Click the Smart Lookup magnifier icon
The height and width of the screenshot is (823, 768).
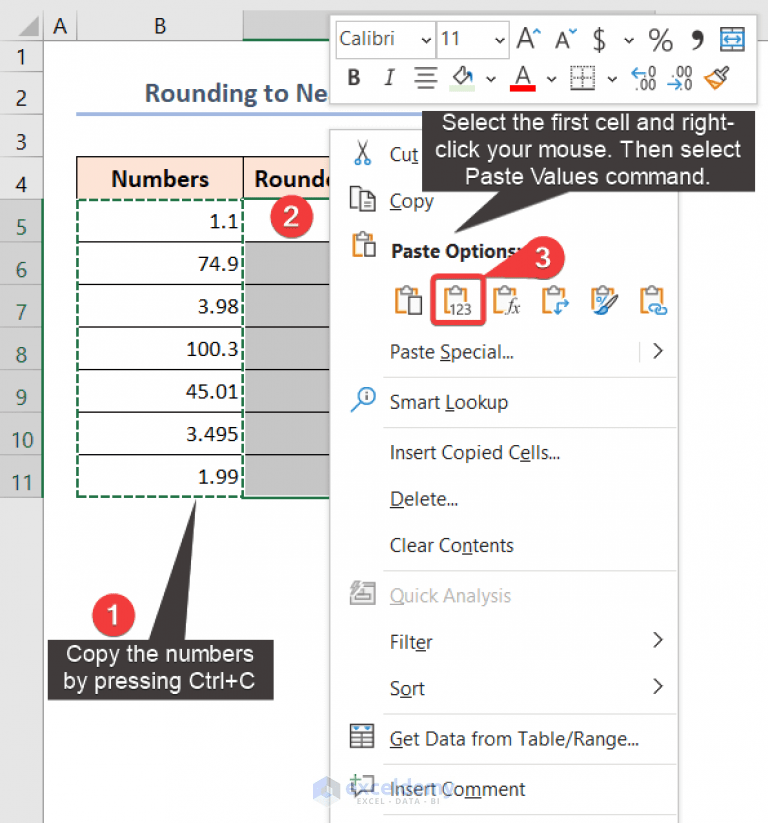(363, 399)
